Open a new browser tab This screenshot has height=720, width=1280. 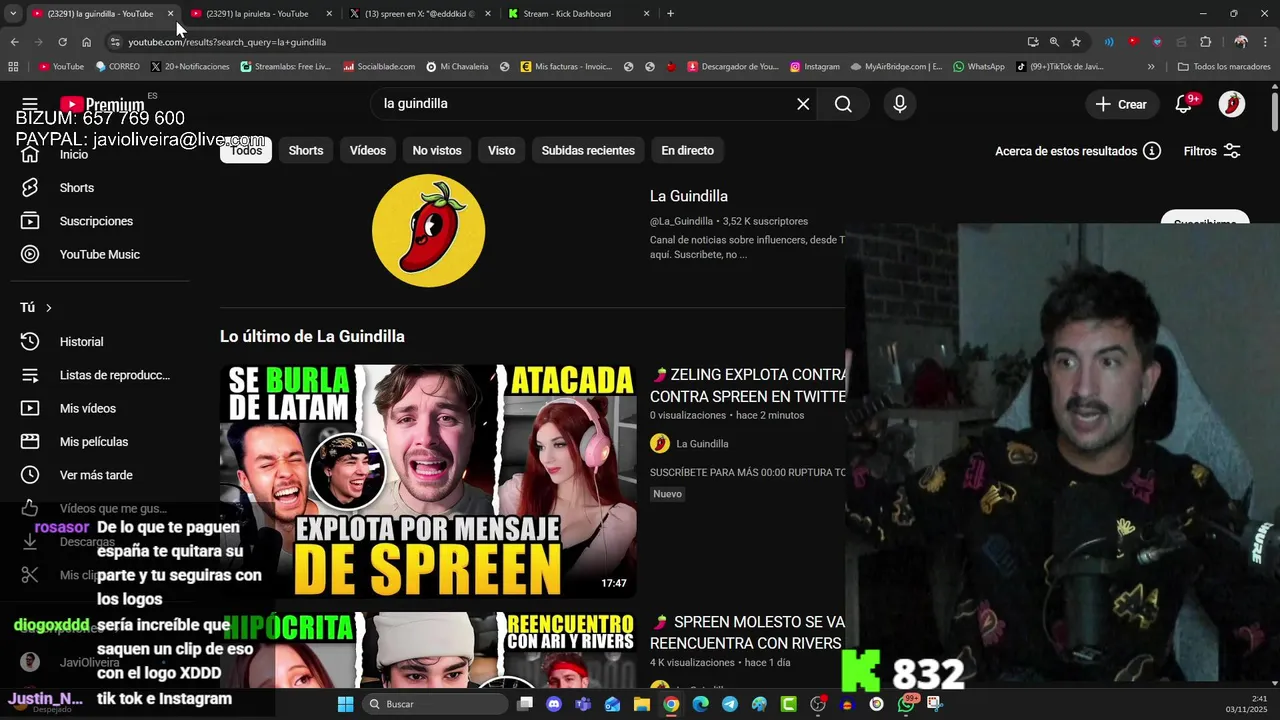(670, 14)
